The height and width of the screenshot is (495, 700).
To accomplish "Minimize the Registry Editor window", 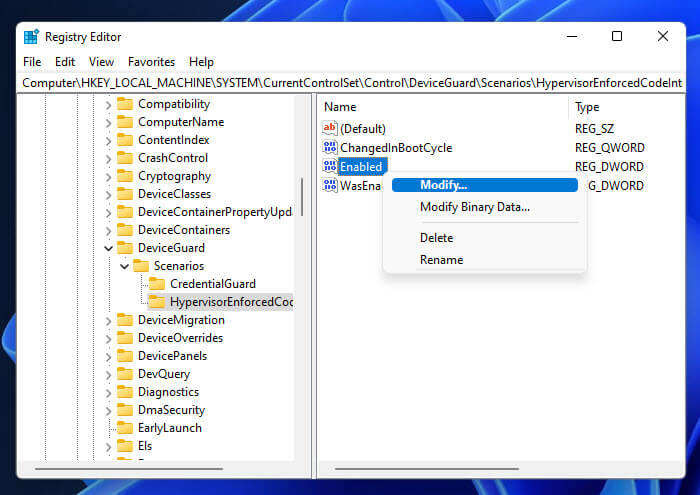I will coord(572,36).
